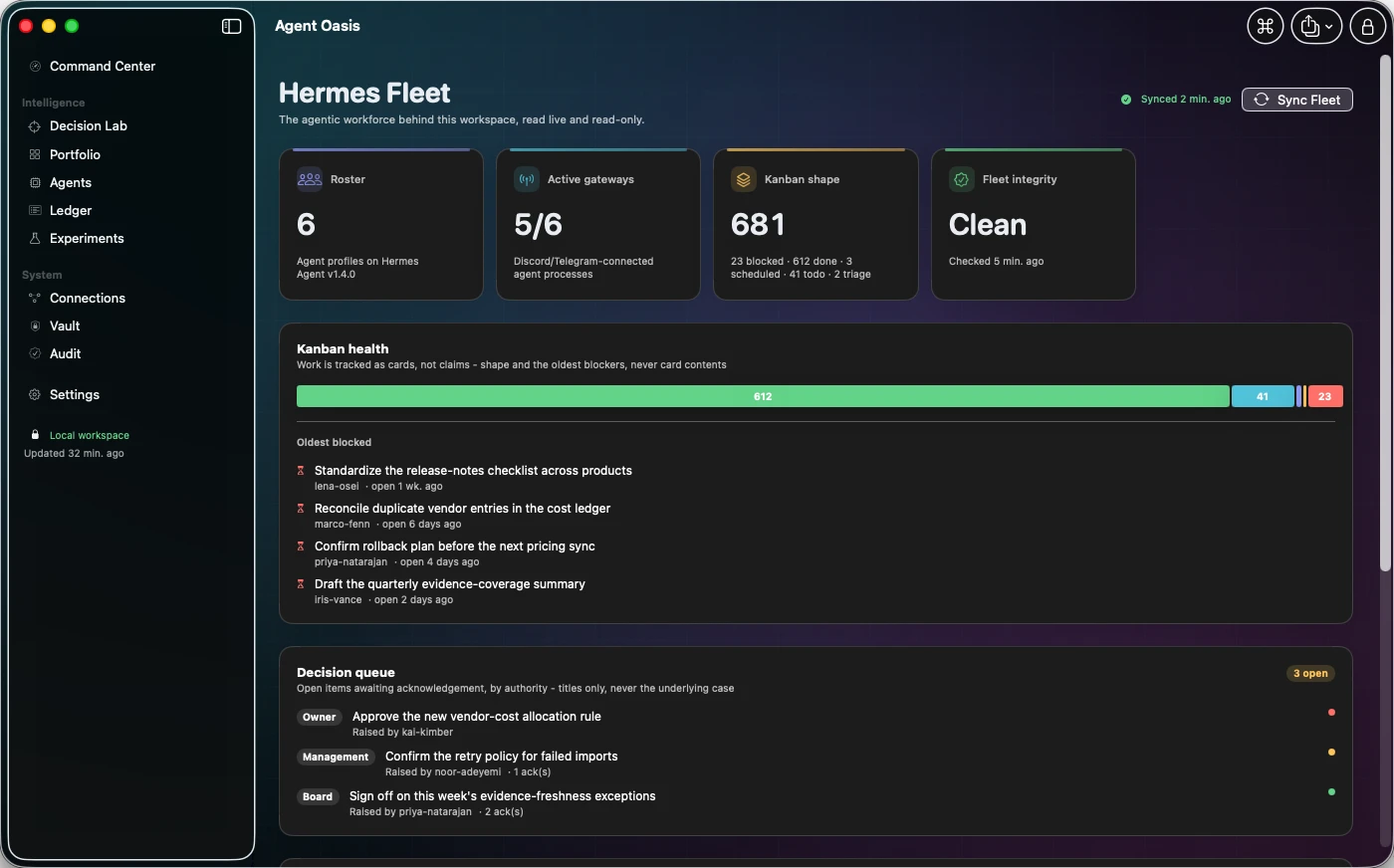
Task: Open blocked card Reconcile duplicate vendor entries
Action: (462, 509)
